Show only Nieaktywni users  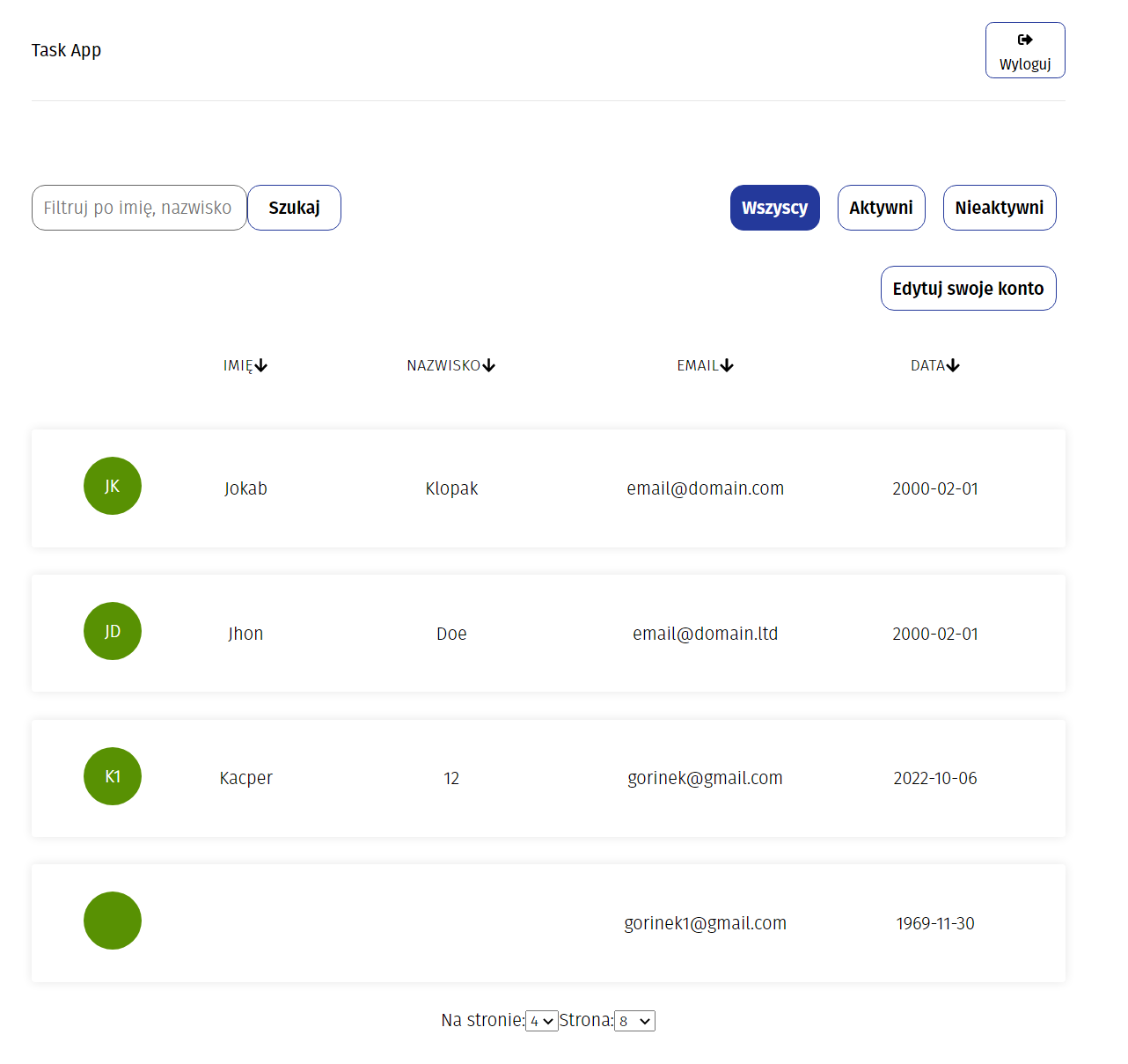click(1000, 207)
